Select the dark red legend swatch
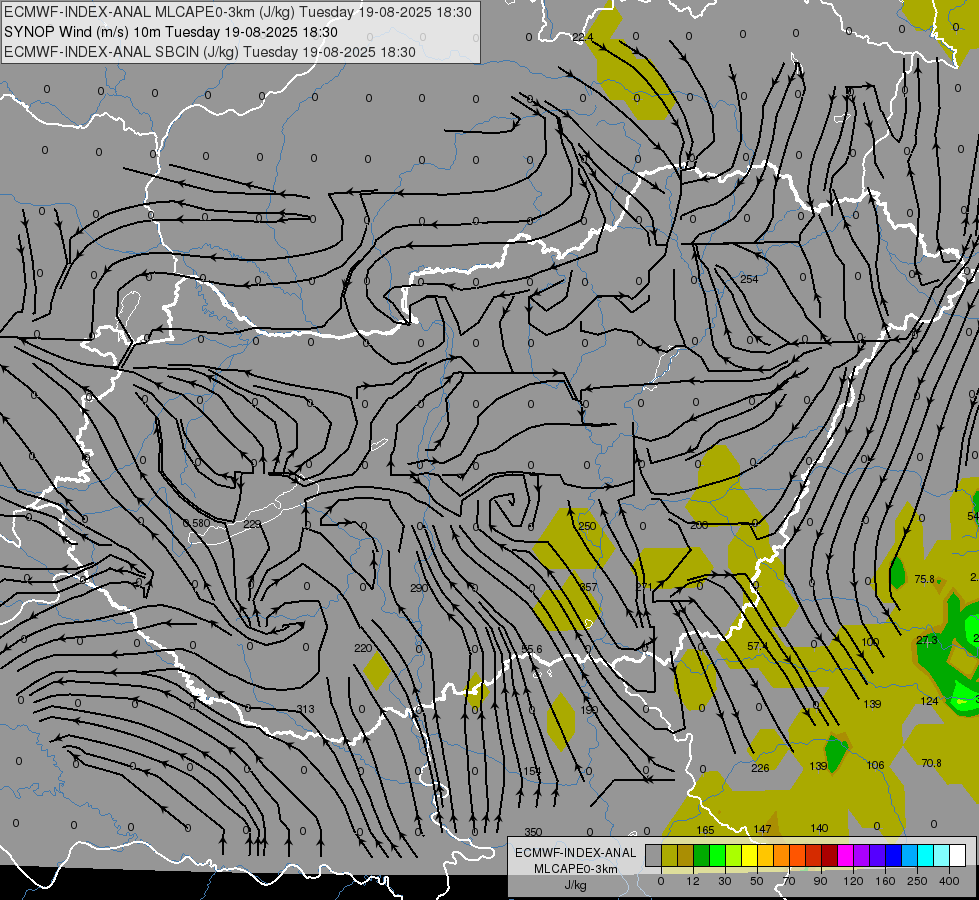Image resolution: width=979 pixels, height=900 pixels. (x=829, y=855)
